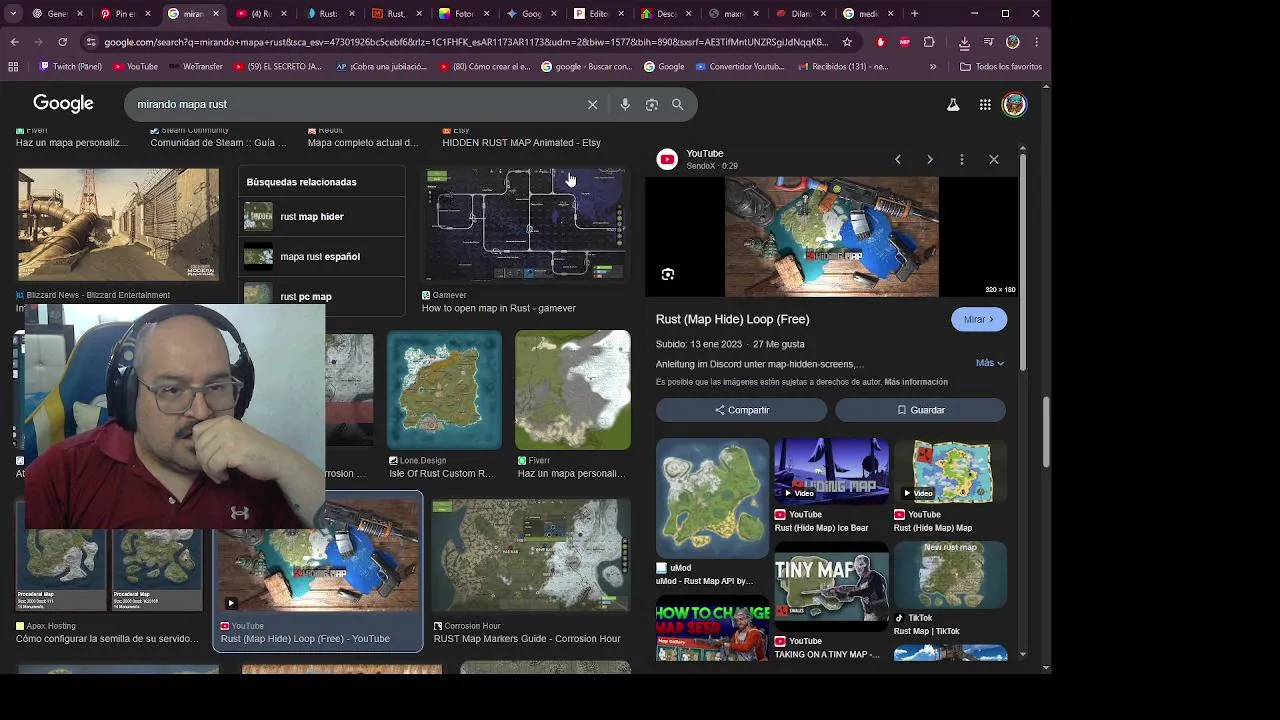Image resolution: width=1280 pixels, height=720 pixels.
Task: Clear the search box with the X icon
Action: (592, 104)
